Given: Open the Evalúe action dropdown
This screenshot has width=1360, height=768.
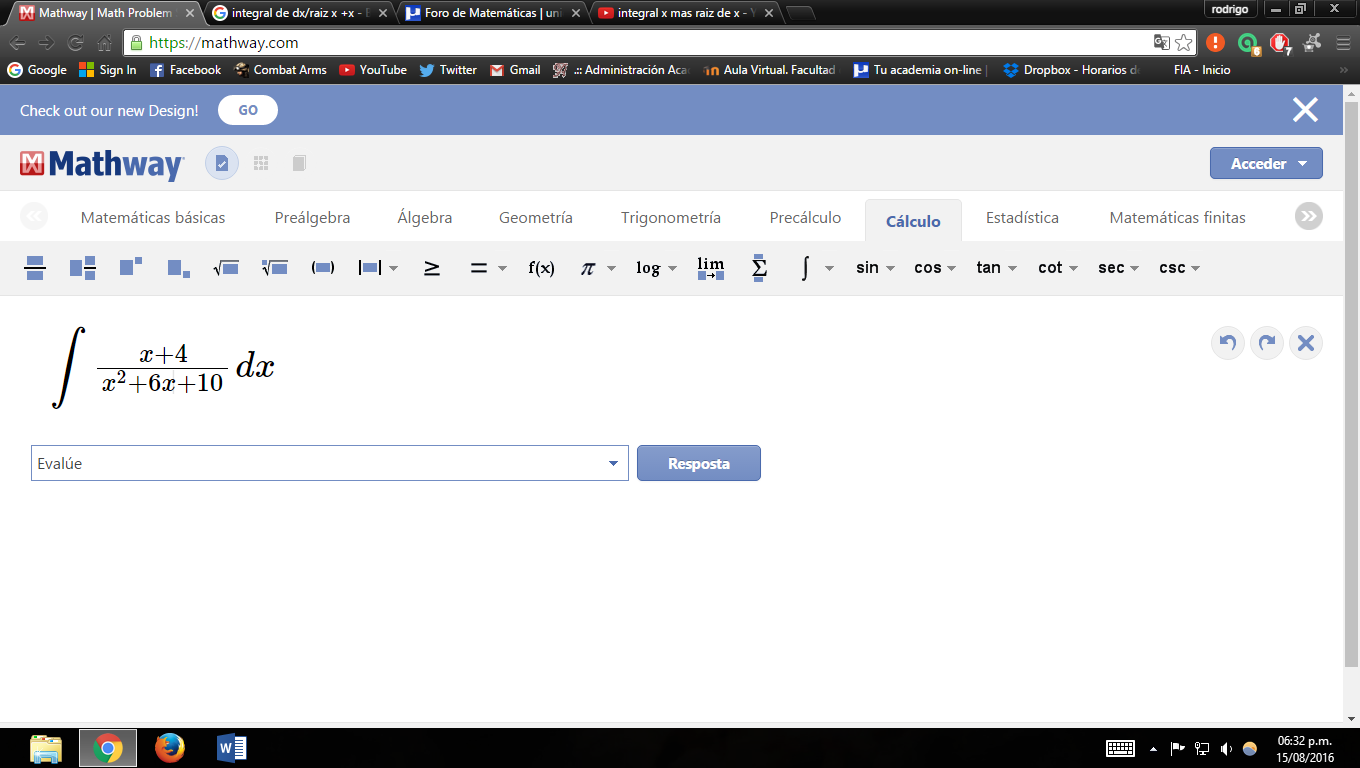Looking at the screenshot, I should [x=613, y=463].
